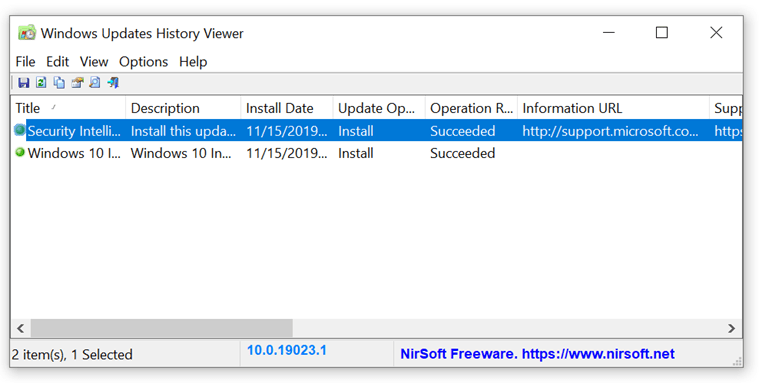The height and width of the screenshot is (383, 759).
Task: Click the globe icon of Security Intelligence row
Action: 20,130
